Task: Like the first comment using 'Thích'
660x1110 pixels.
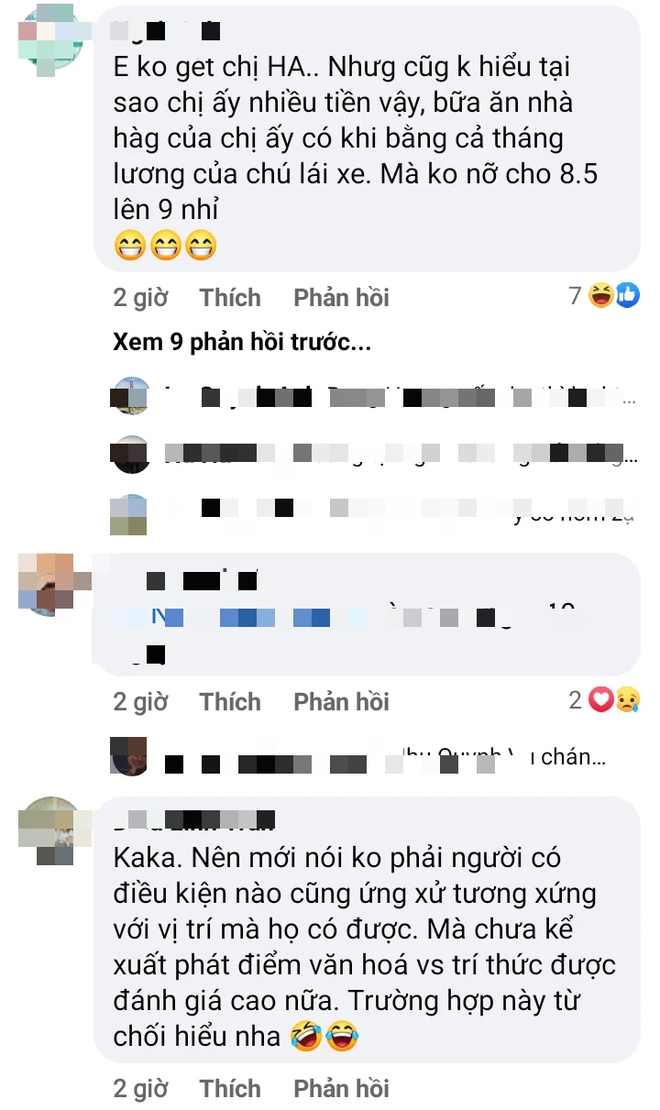Action: point(230,297)
